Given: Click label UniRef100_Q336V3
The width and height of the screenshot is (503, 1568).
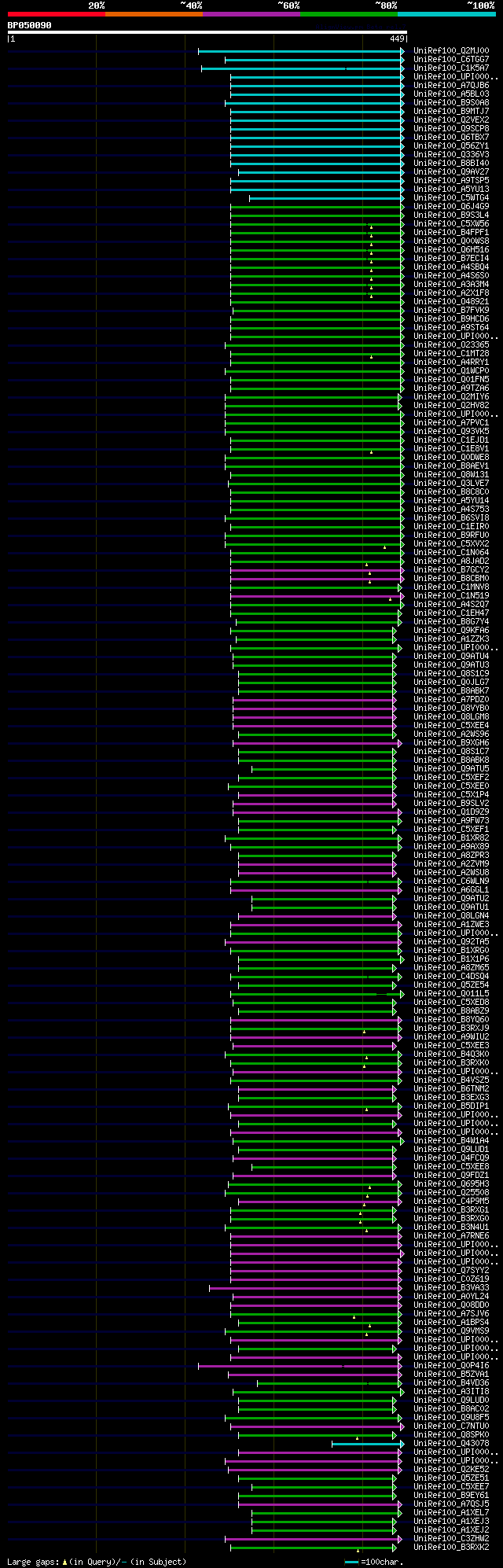Looking at the screenshot, I should pos(451,154).
